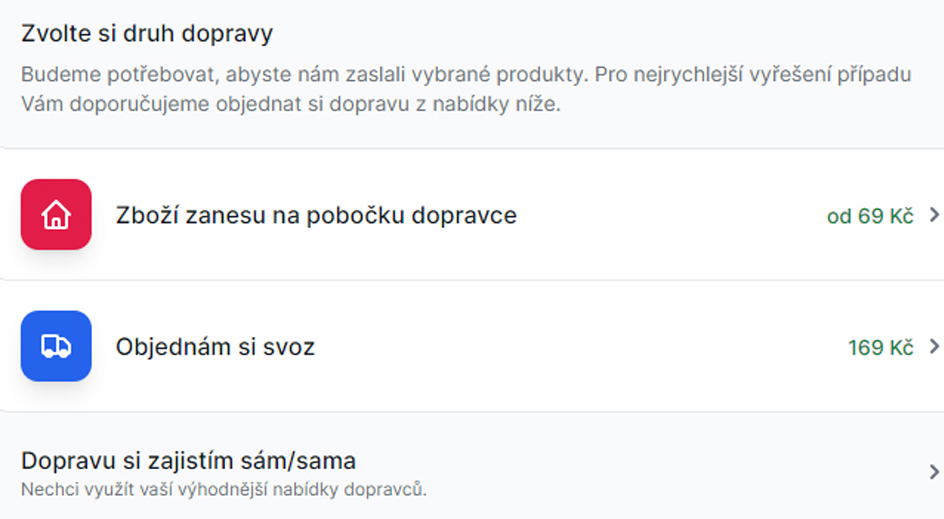
Task: Click the blue delivery truck icon
Action: (x=56, y=346)
